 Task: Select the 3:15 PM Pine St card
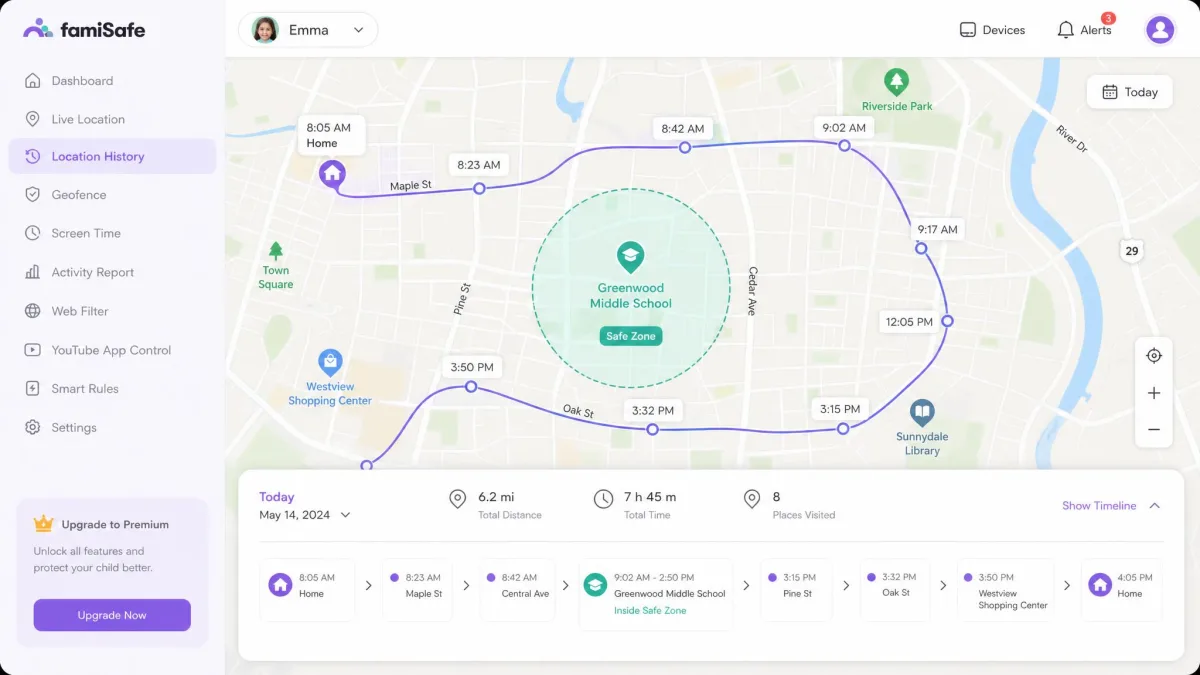[796, 590]
